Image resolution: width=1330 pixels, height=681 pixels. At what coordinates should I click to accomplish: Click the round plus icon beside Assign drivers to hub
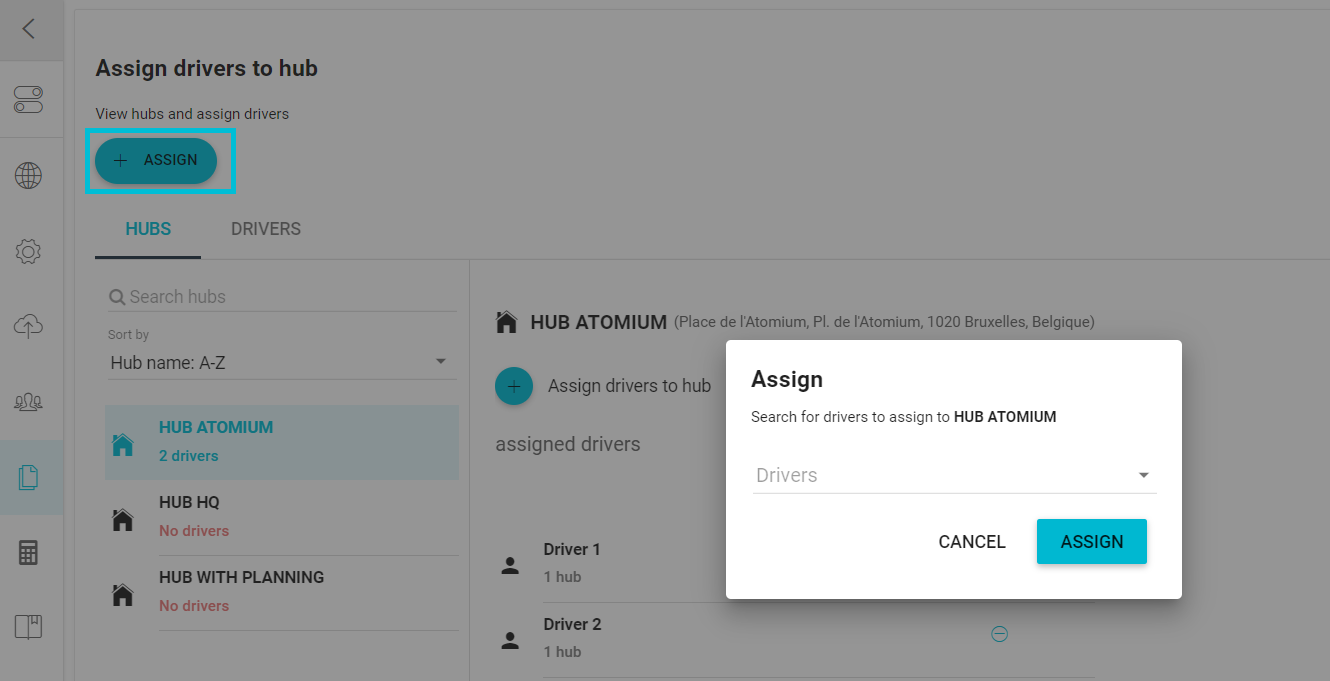[x=514, y=386]
